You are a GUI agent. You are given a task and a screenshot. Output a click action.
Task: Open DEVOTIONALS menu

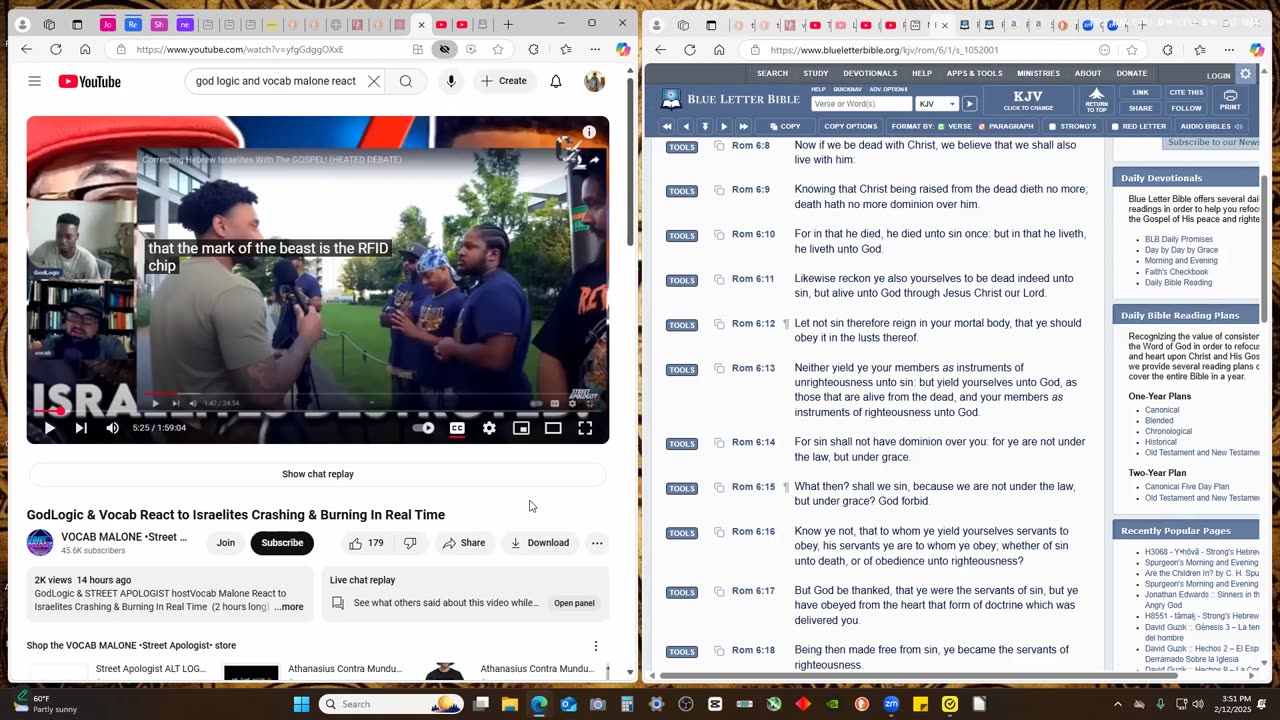pos(870,73)
